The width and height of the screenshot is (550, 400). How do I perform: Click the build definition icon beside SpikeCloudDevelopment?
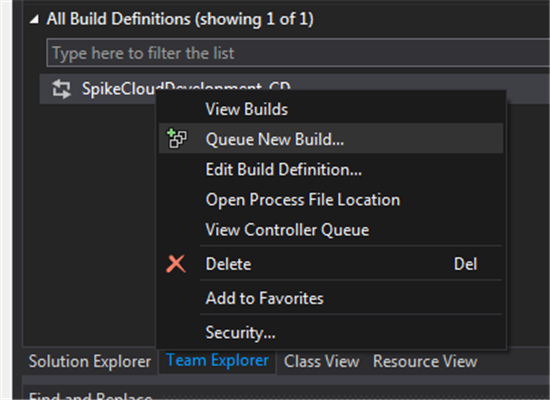(x=61, y=89)
